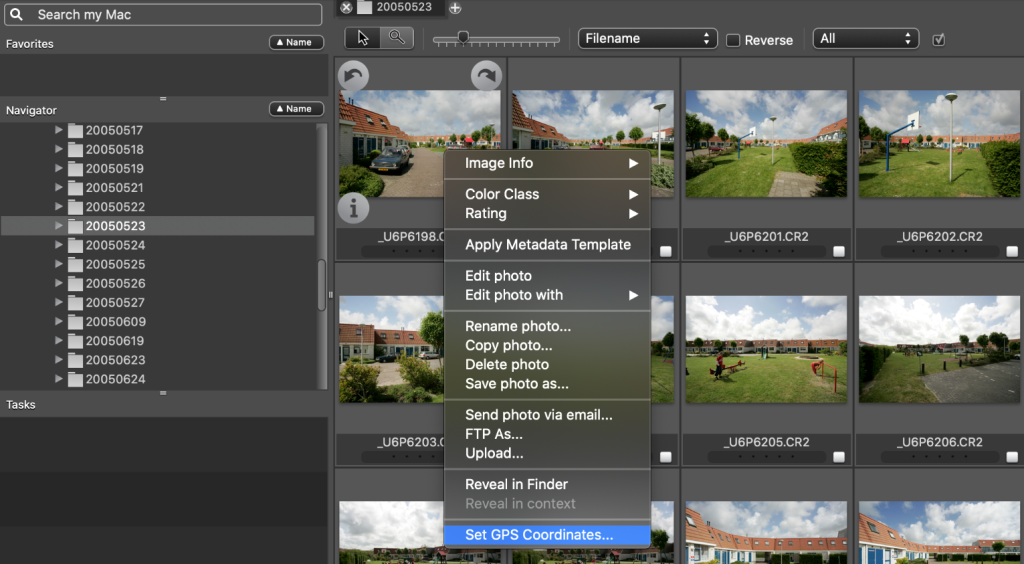Select the _U6P6206.CR2 thumbnail
1024x564 pixels.
pyautogui.click(x=939, y=349)
